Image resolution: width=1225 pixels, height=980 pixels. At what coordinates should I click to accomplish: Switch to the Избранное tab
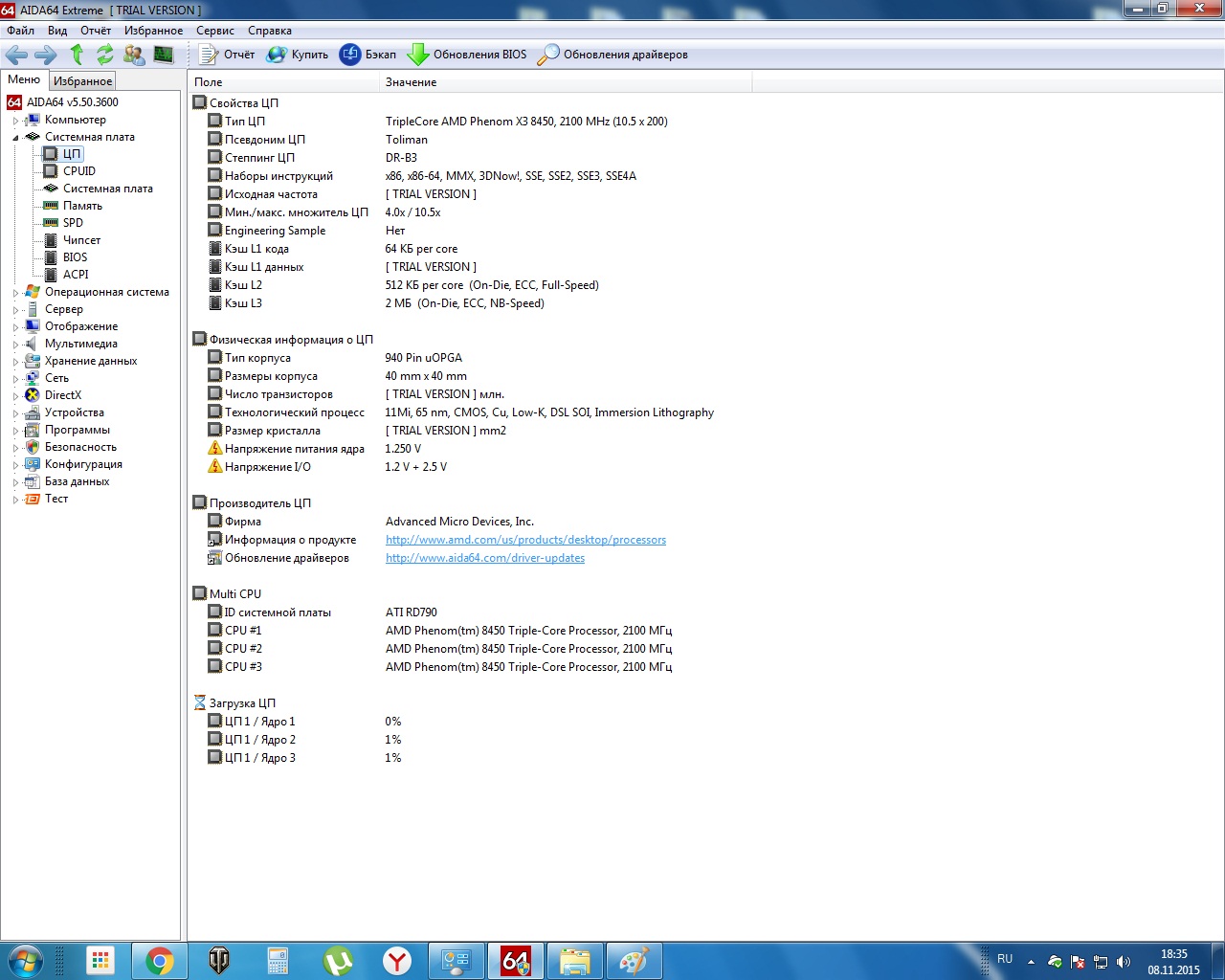(x=82, y=81)
